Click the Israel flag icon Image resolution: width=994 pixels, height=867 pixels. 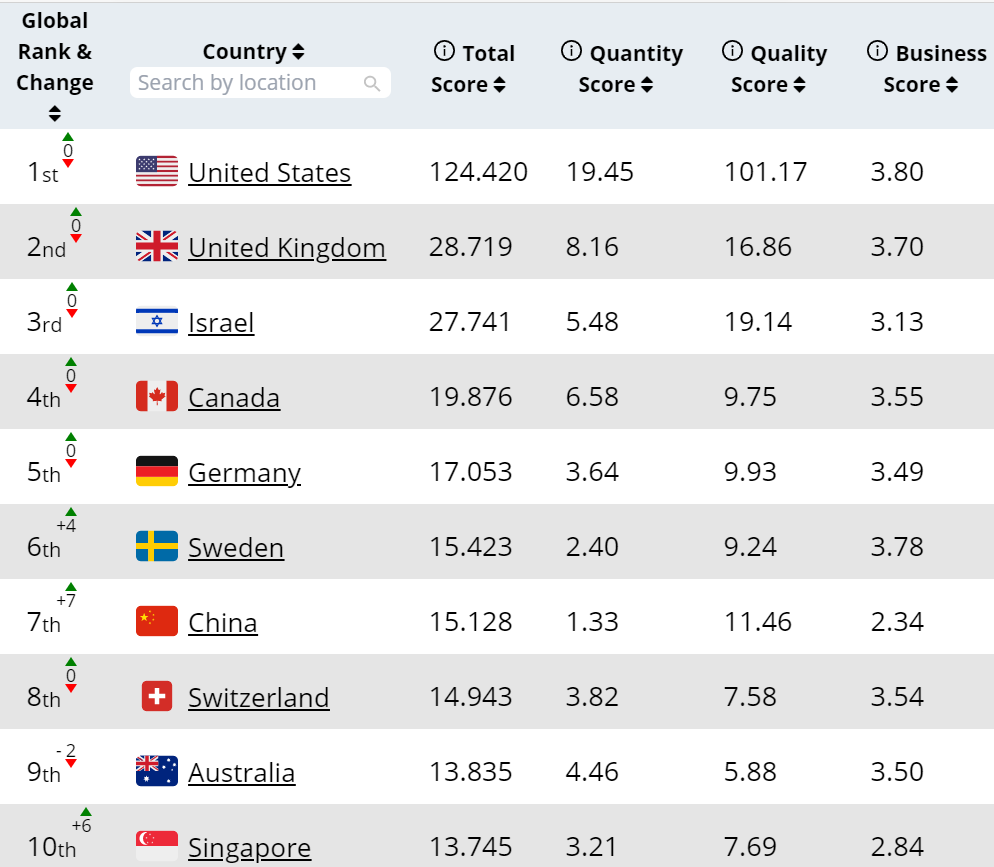[157, 321]
